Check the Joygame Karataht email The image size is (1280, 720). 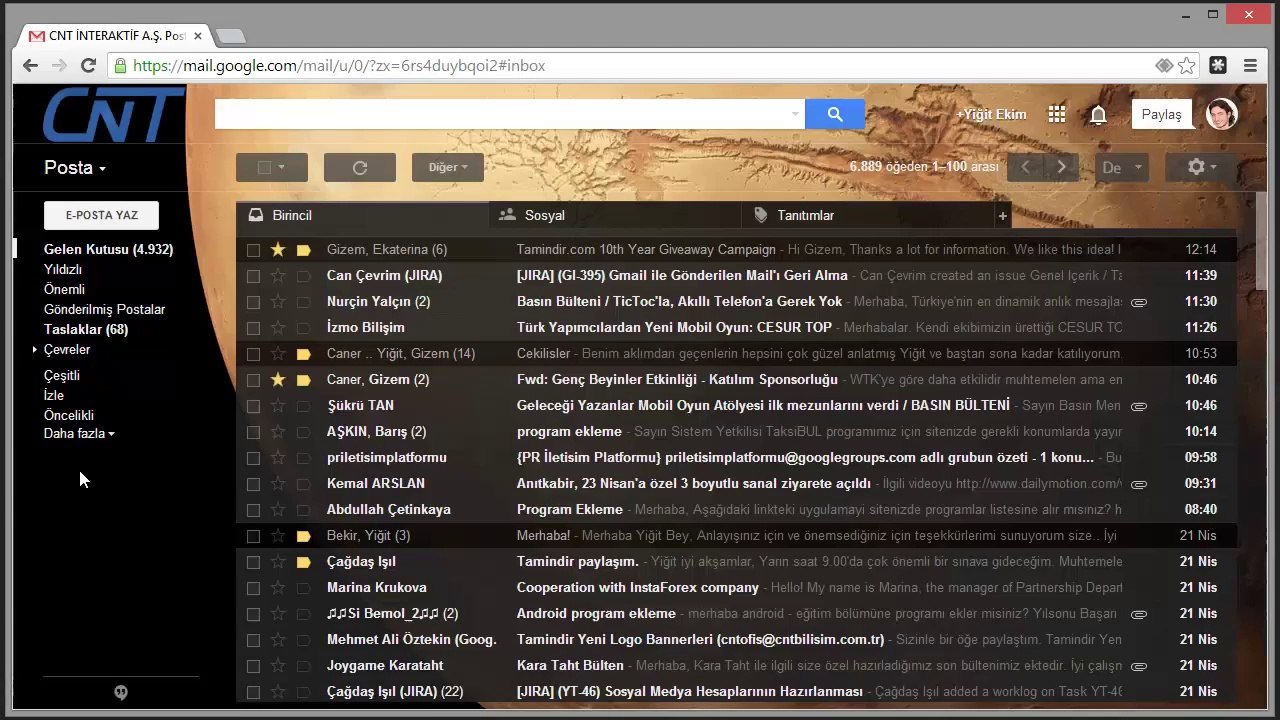coord(253,666)
